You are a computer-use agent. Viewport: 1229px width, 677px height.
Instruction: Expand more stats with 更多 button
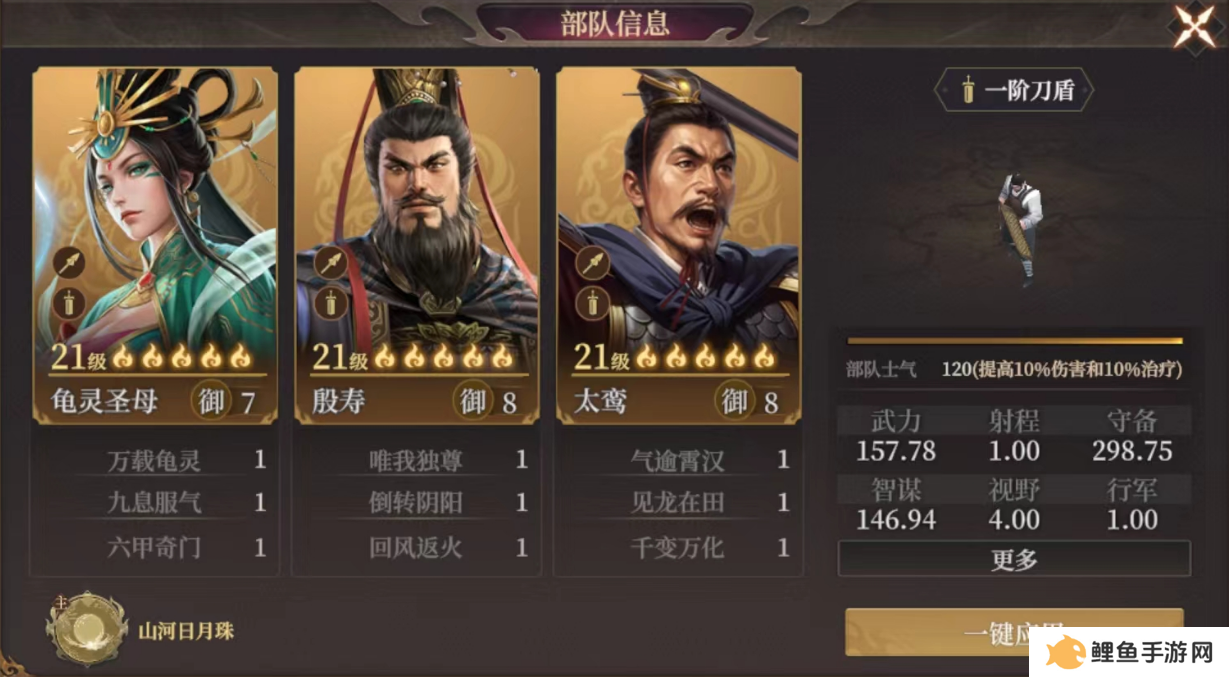(1014, 559)
